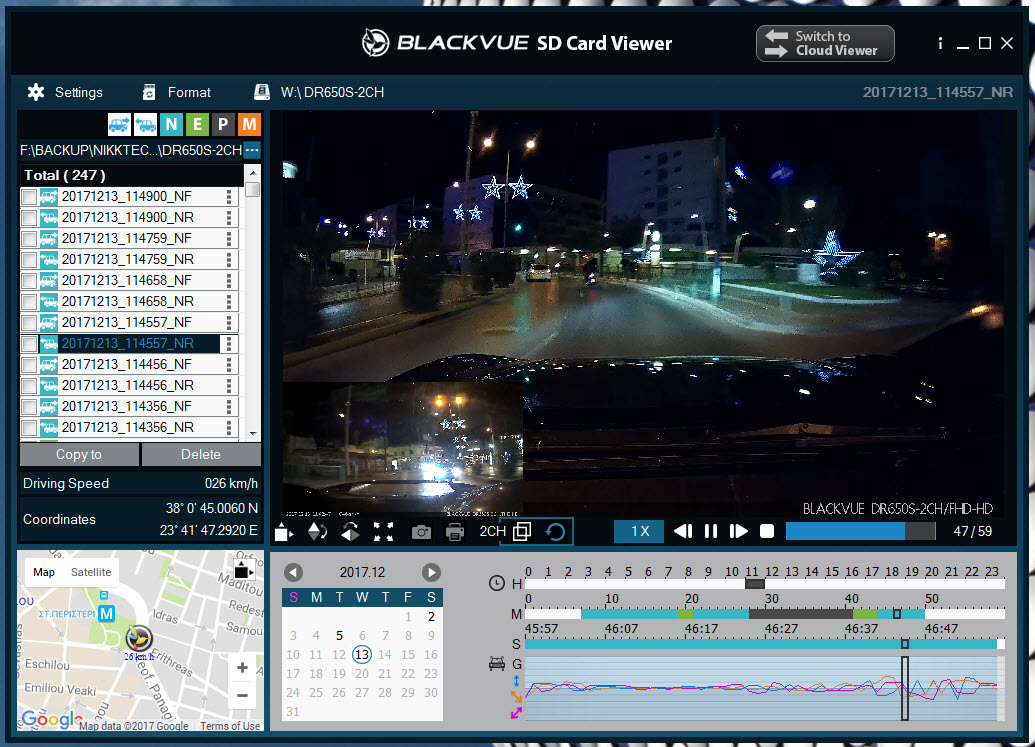Open the folder browse ellipsis button

(251, 150)
